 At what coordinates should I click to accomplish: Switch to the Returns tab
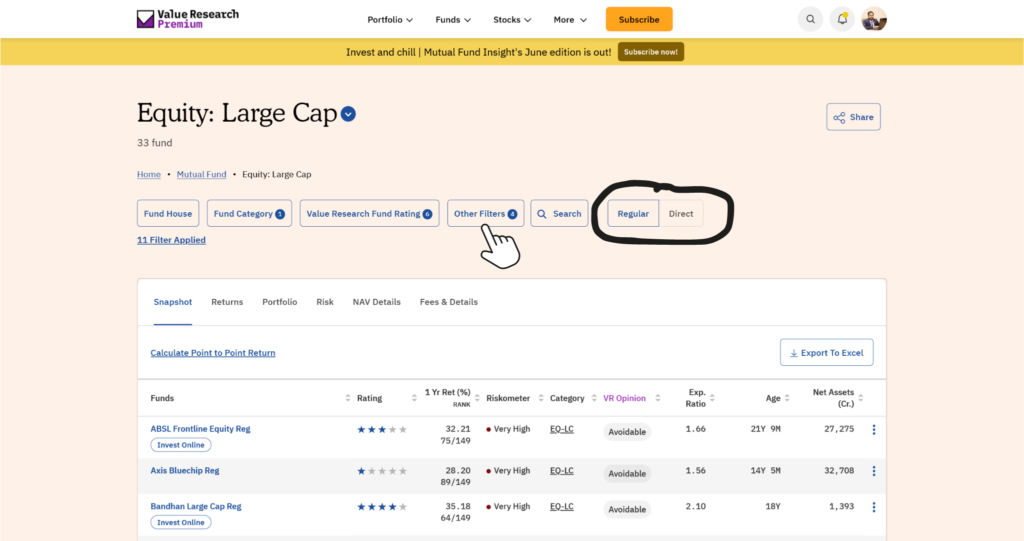coord(227,302)
